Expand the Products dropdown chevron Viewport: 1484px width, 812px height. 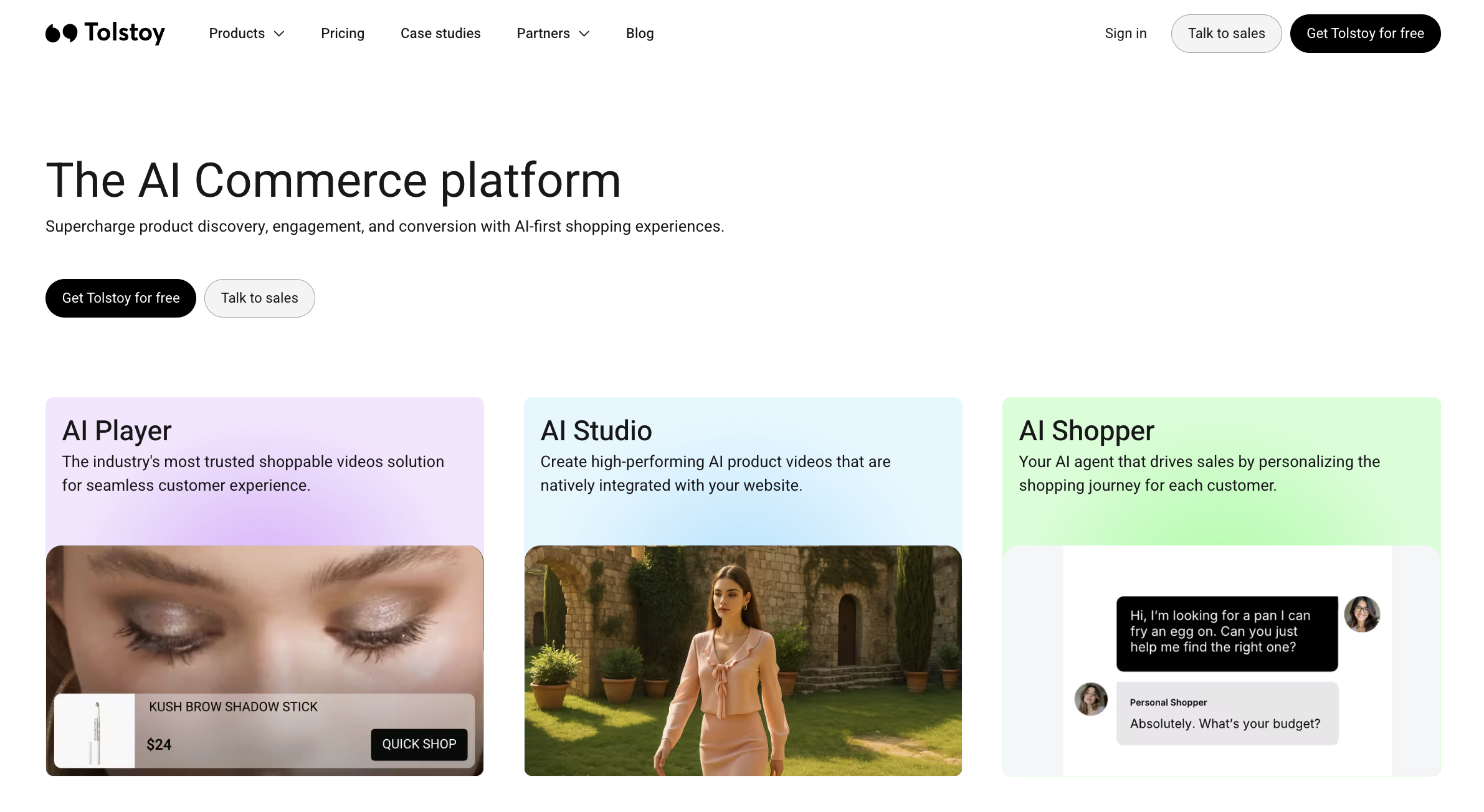click(279, 34)
